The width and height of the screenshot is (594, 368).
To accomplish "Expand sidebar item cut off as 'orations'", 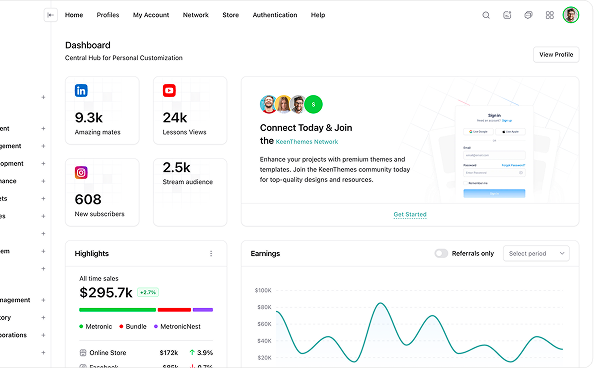I will point(43,335).
